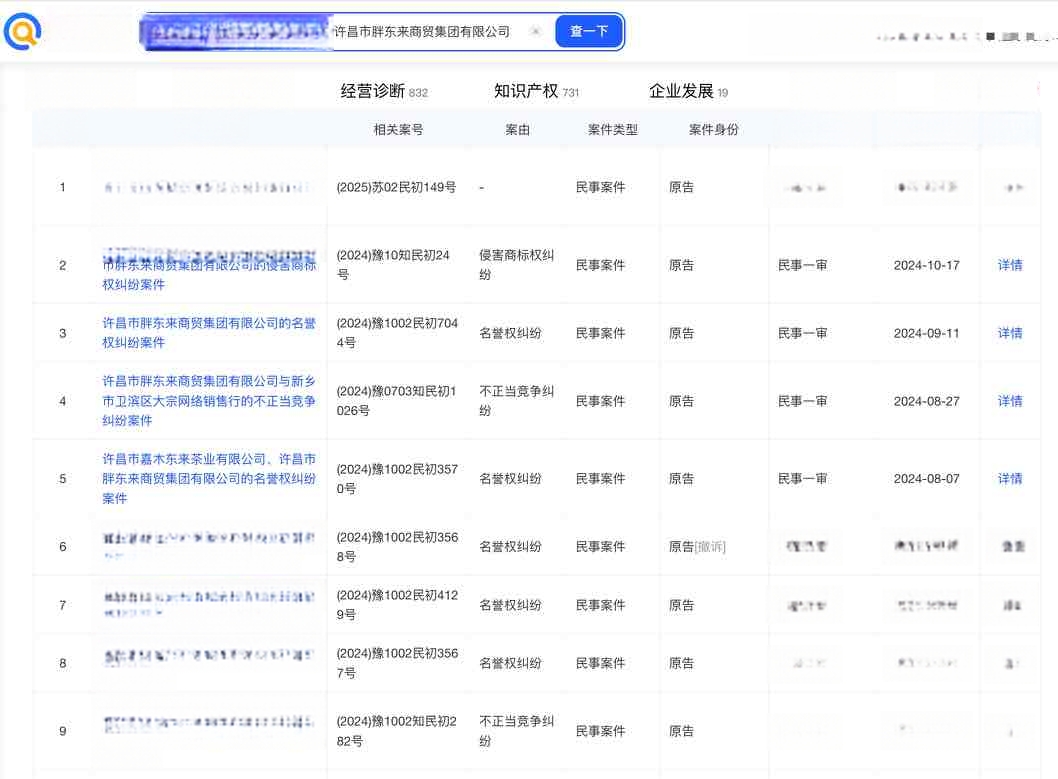The width and height of the screenshot is (1058, 779).
Task: Open 许昌市胖东来商贸集团有限公司的名誉权纠纷案件 link
Action: (208, 333)
